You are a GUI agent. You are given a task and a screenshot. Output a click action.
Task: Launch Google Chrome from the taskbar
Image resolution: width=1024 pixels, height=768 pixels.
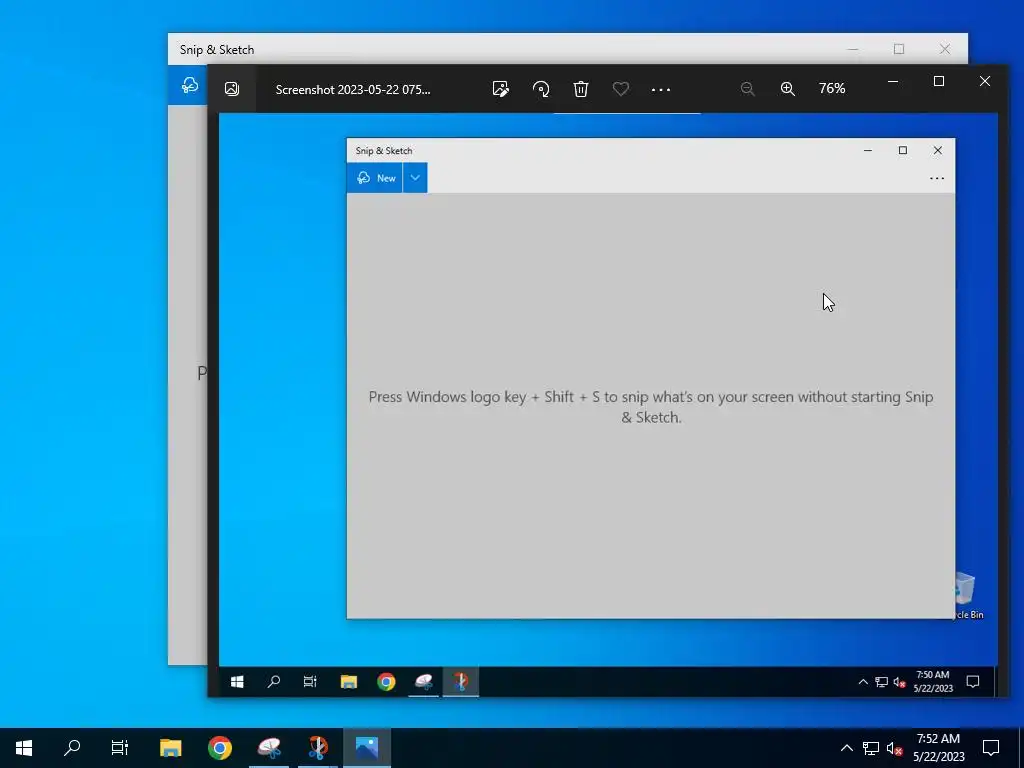coord(220,748)
